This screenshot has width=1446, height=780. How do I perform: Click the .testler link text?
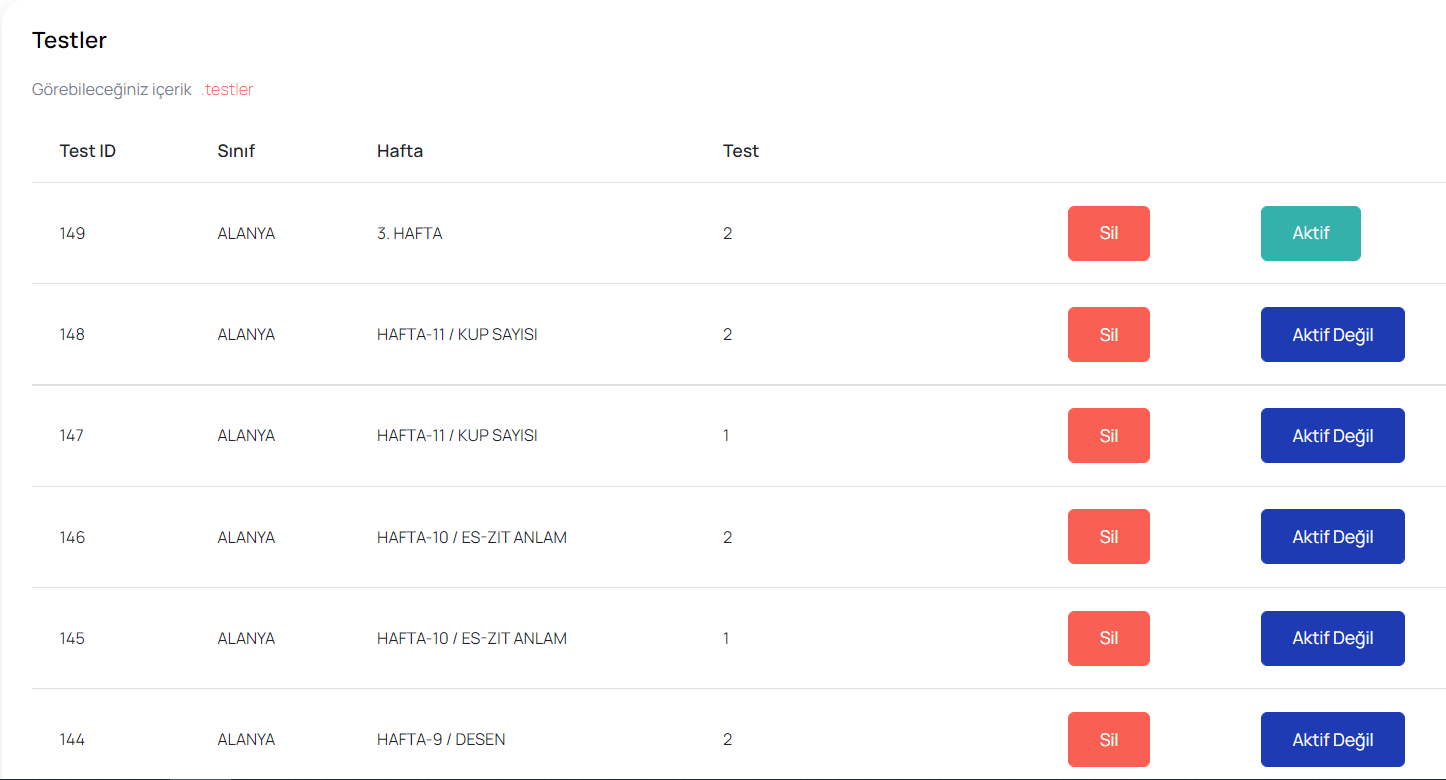pos(227,89)
